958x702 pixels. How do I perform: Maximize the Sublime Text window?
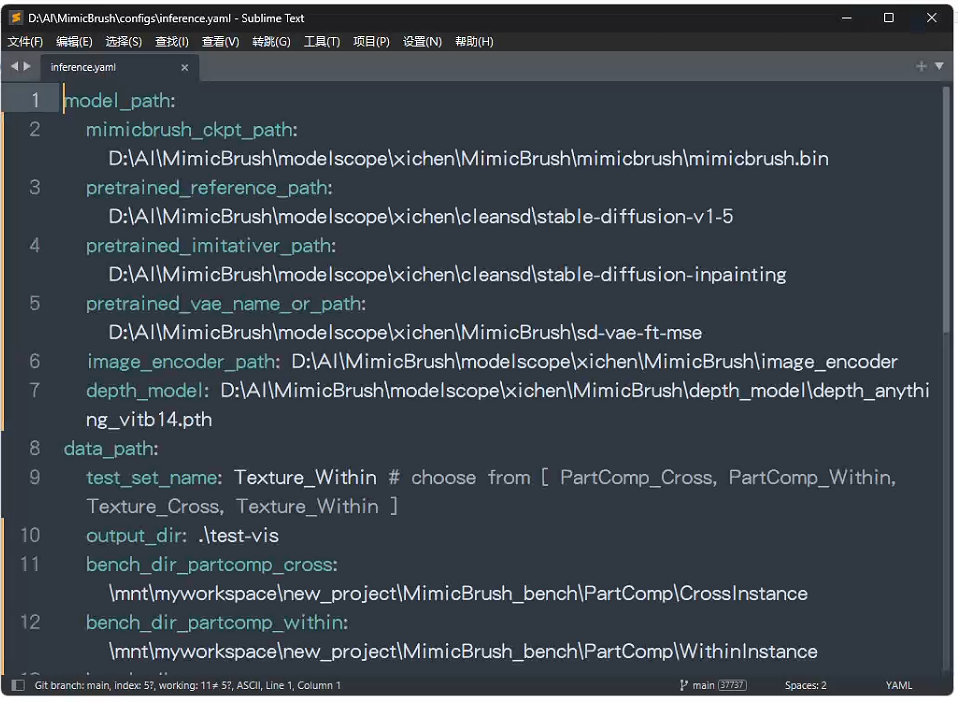click(889, 18)
